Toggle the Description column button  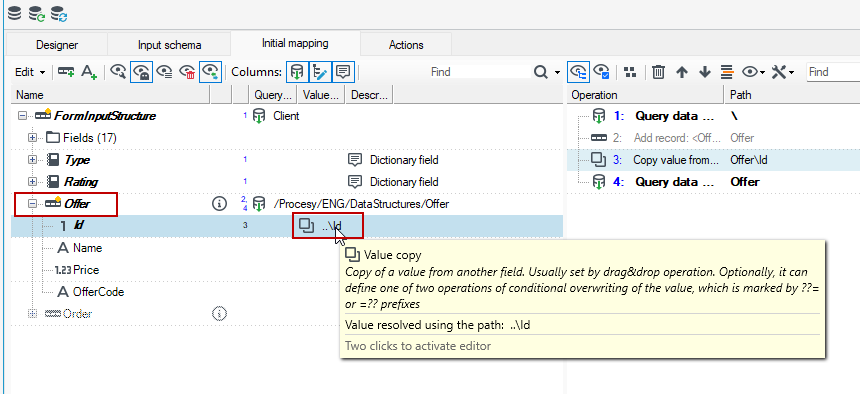(x=343, y=72)
